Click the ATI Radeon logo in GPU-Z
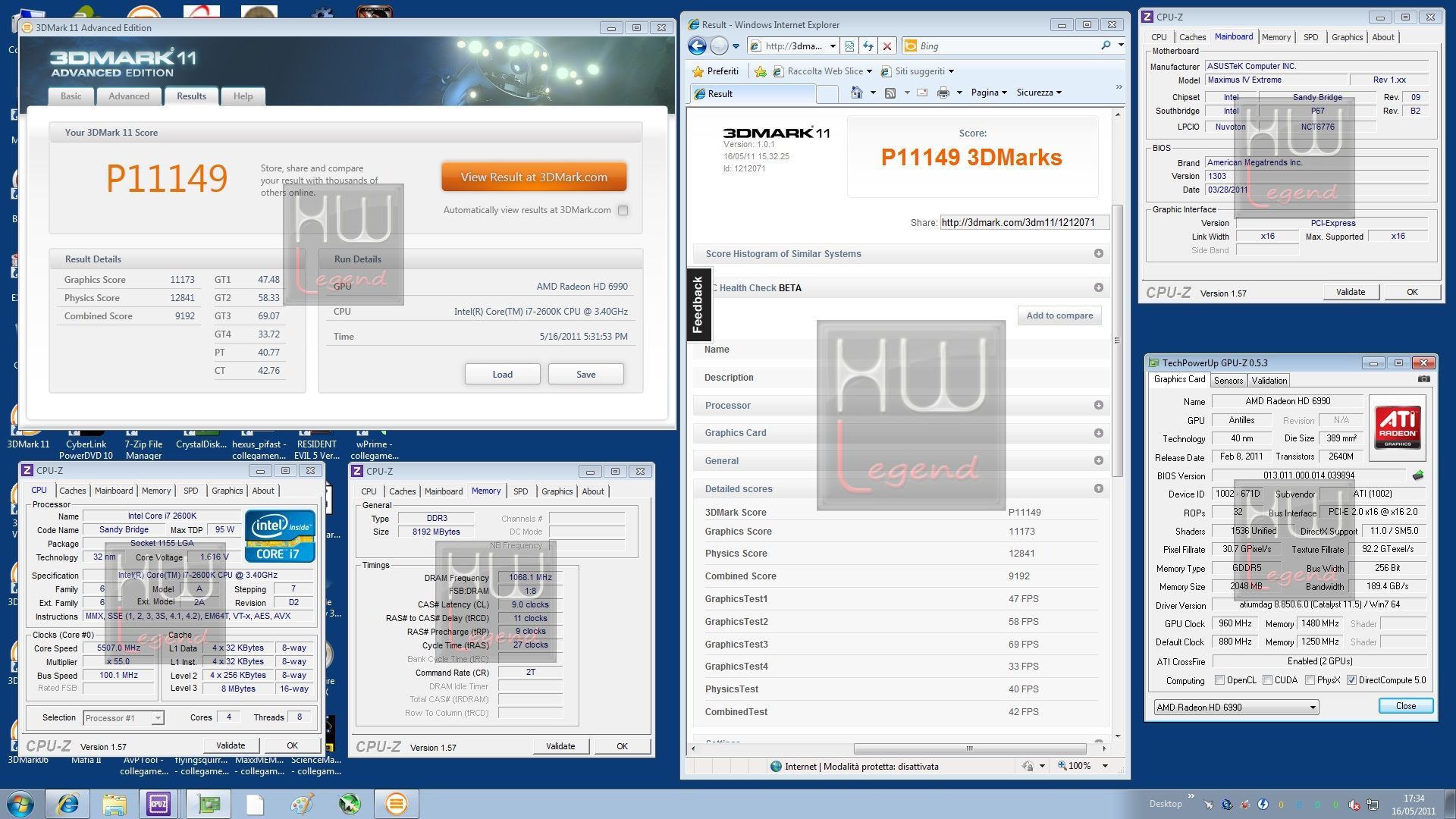 (x=1398, y=427)
